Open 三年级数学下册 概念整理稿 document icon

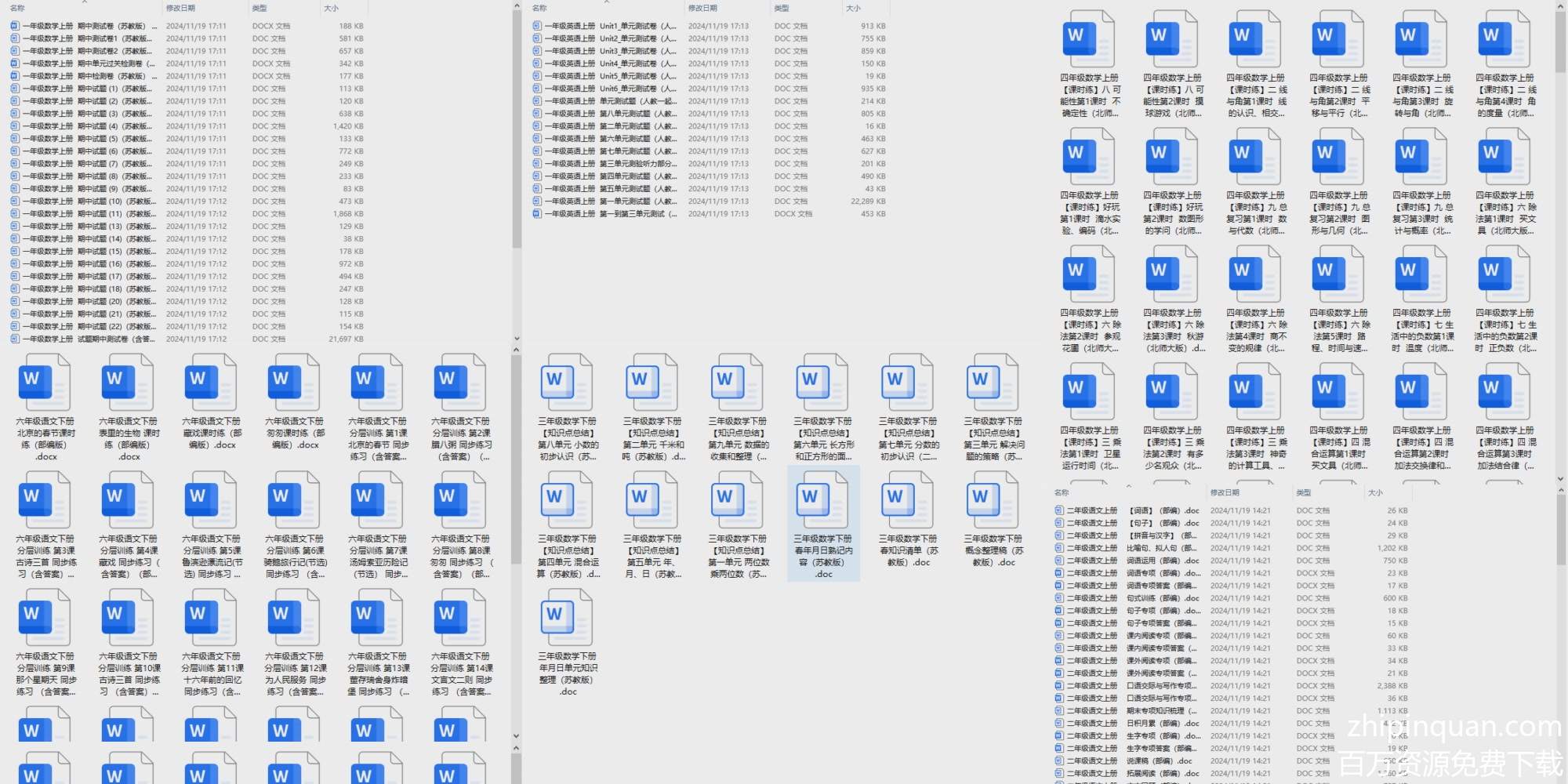993,500
